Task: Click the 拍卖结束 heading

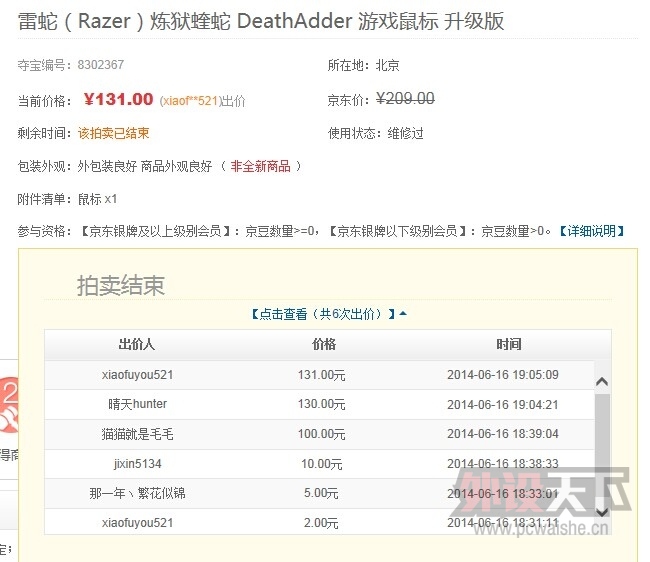Action: [121, 286]
